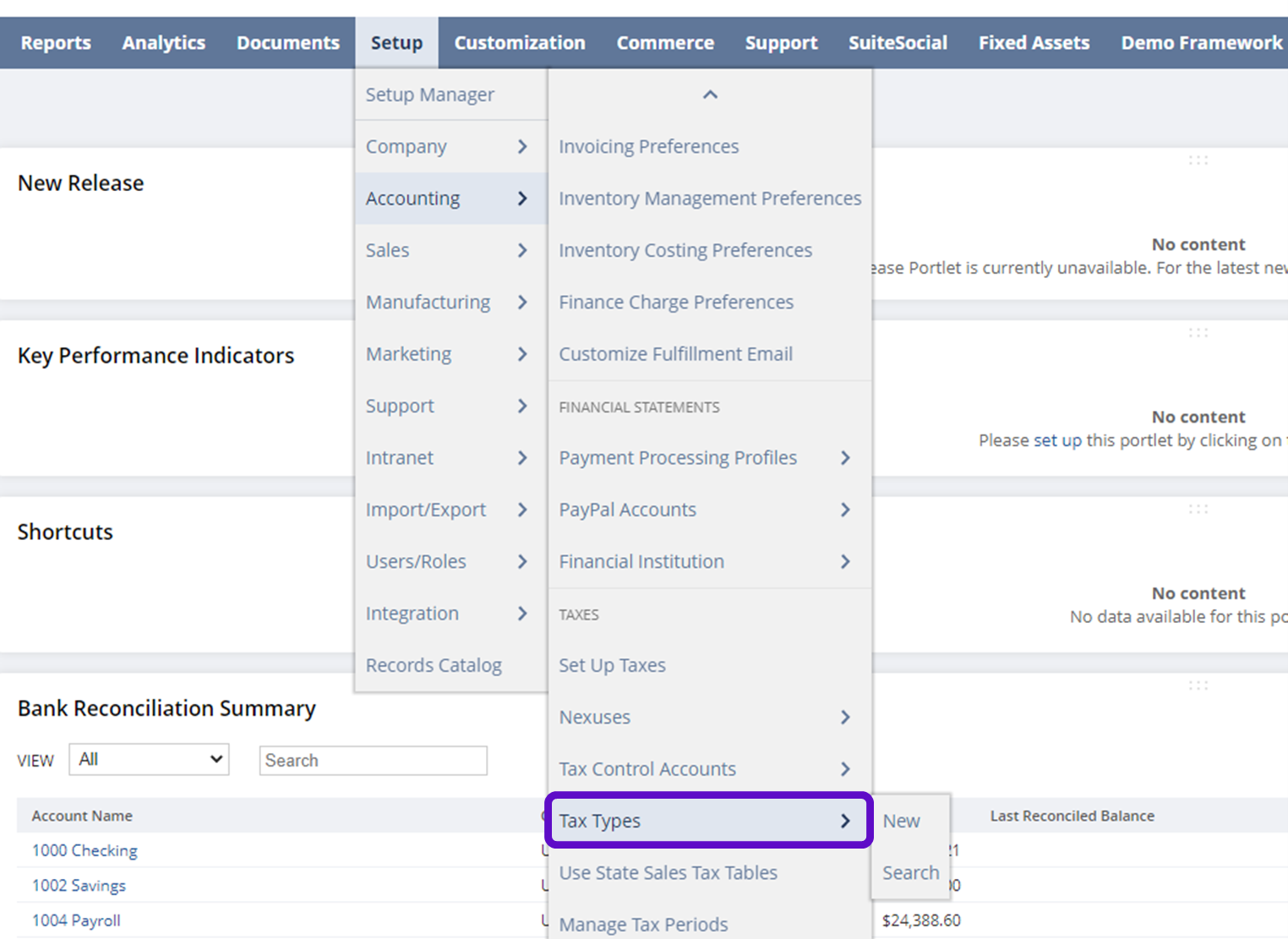Open the Fixed Assets menu
Viewport: 1288px width, 939px height.
tap(1034, 43)
